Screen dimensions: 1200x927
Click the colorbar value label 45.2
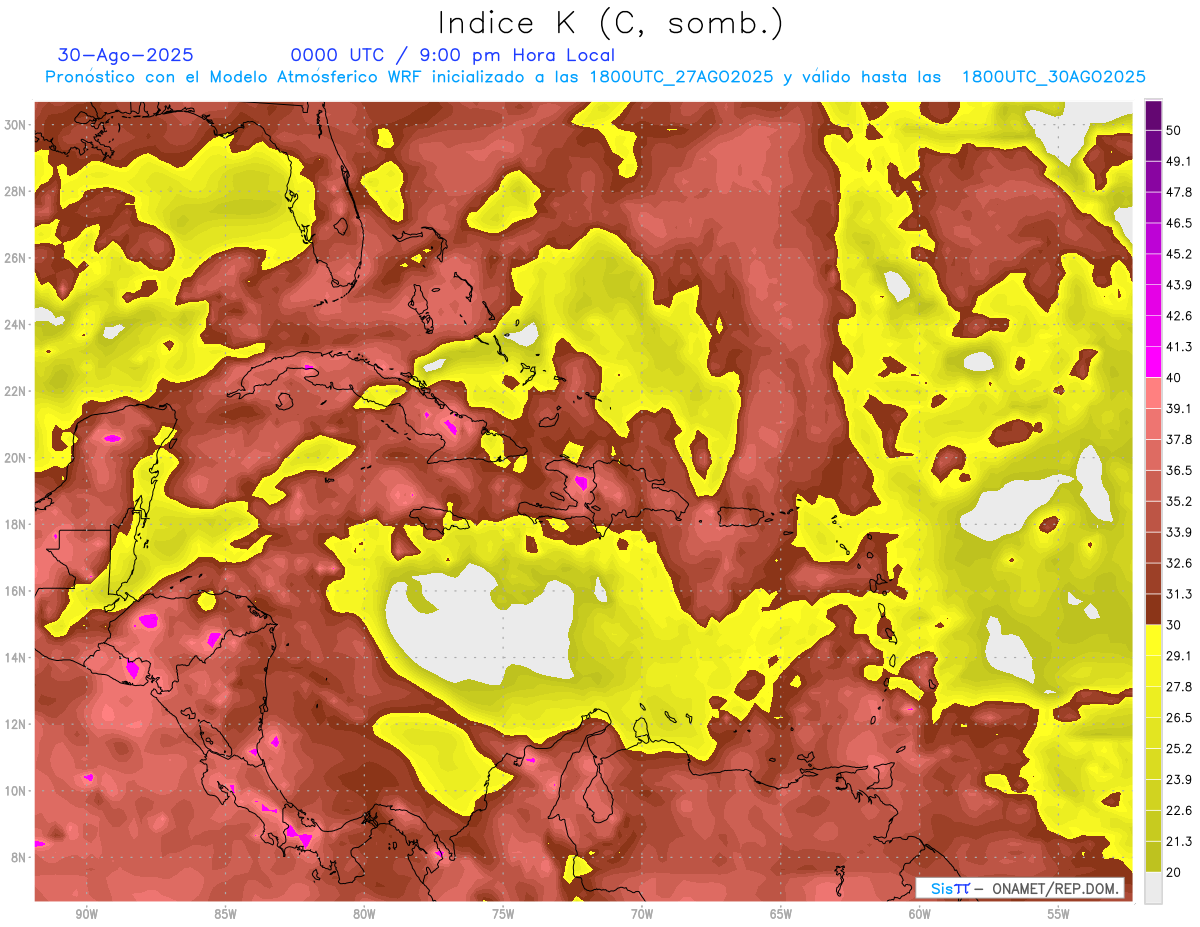1179,254
